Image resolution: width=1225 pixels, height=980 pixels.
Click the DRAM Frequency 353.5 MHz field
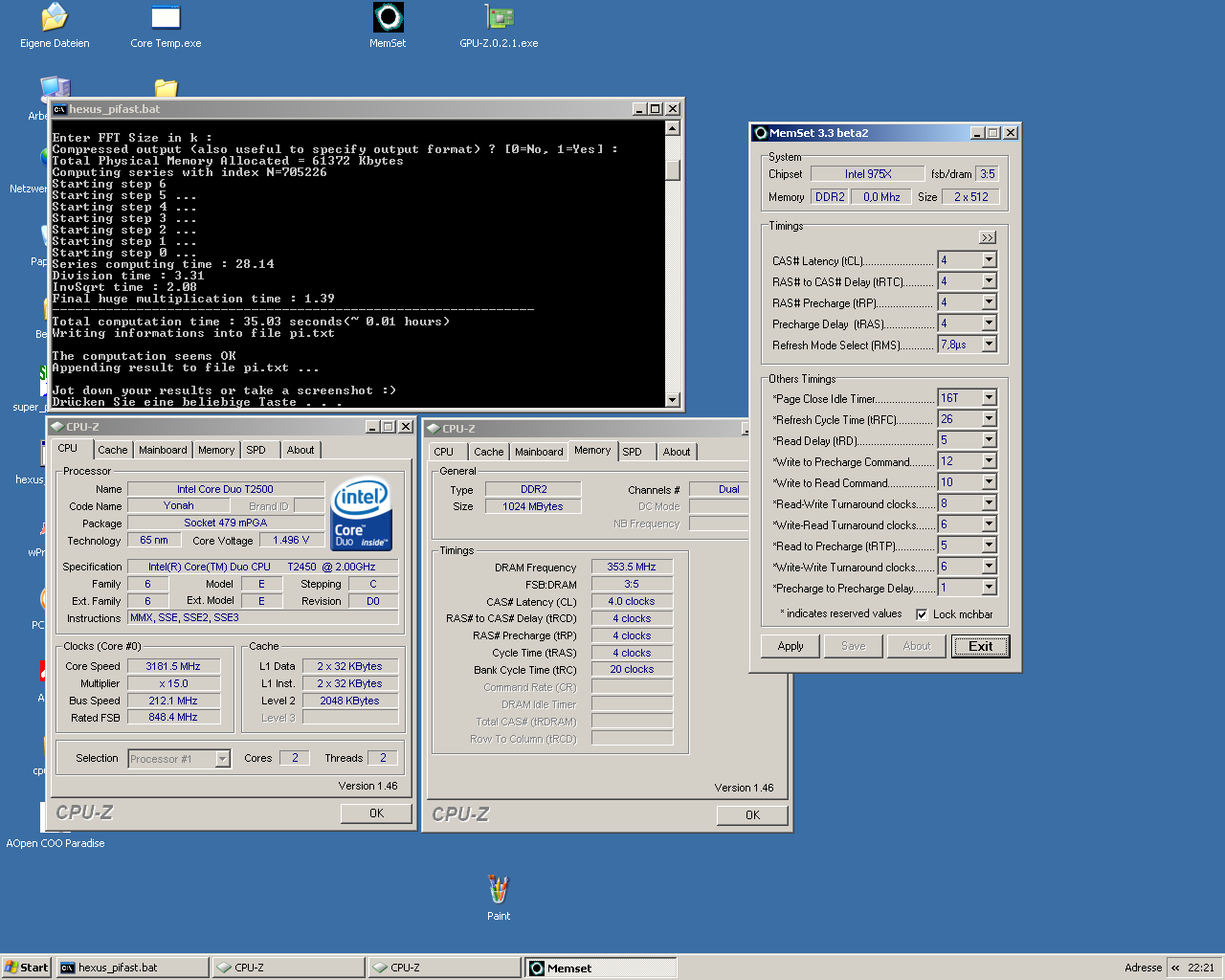(632, 568)
